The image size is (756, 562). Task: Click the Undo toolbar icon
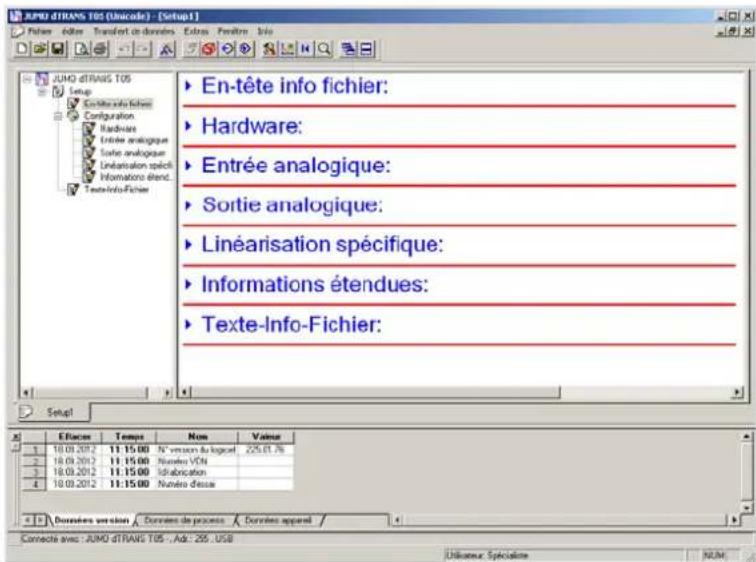pos(125,49)
